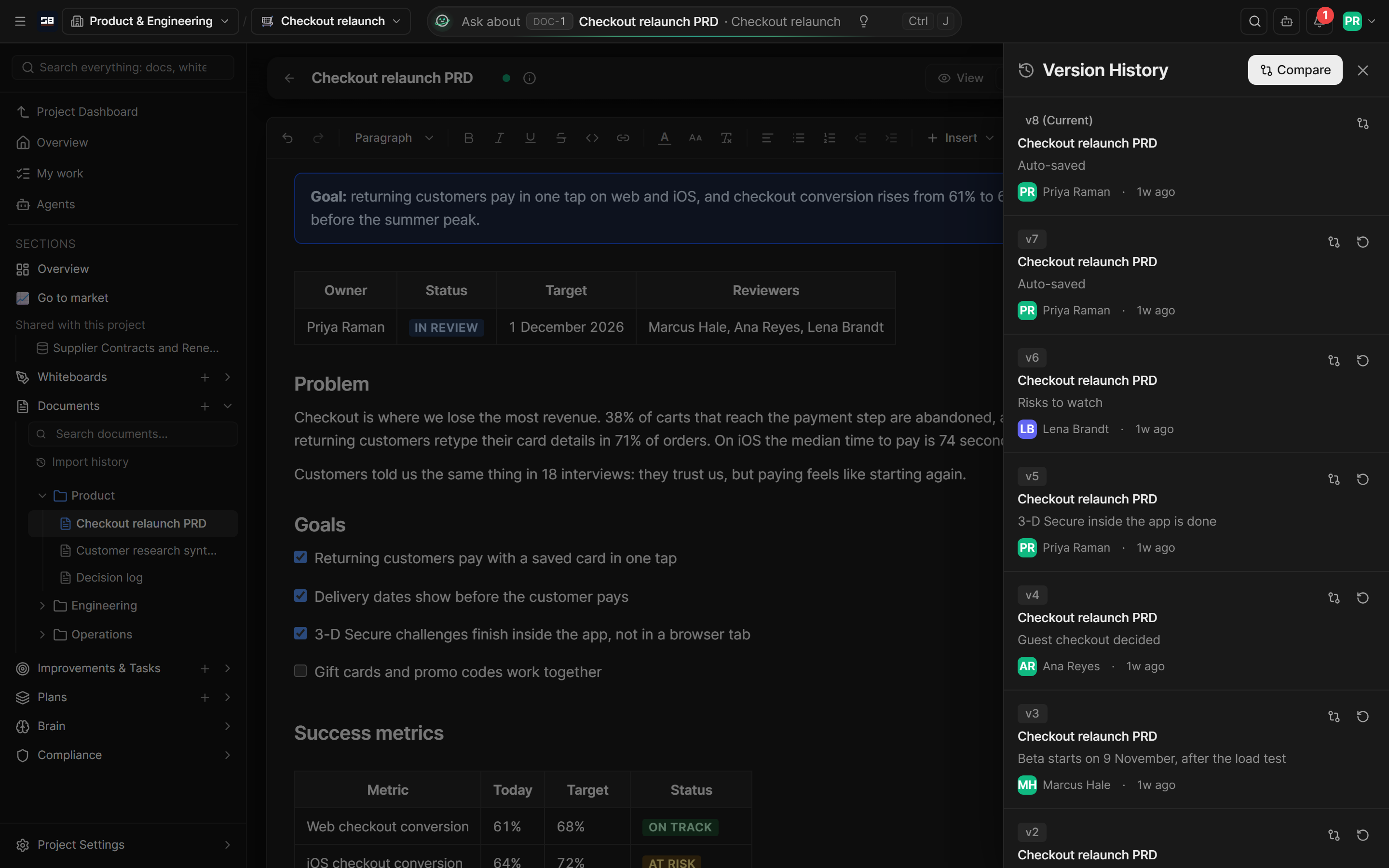Insert a link from the toolbar

tap(623, 138)
